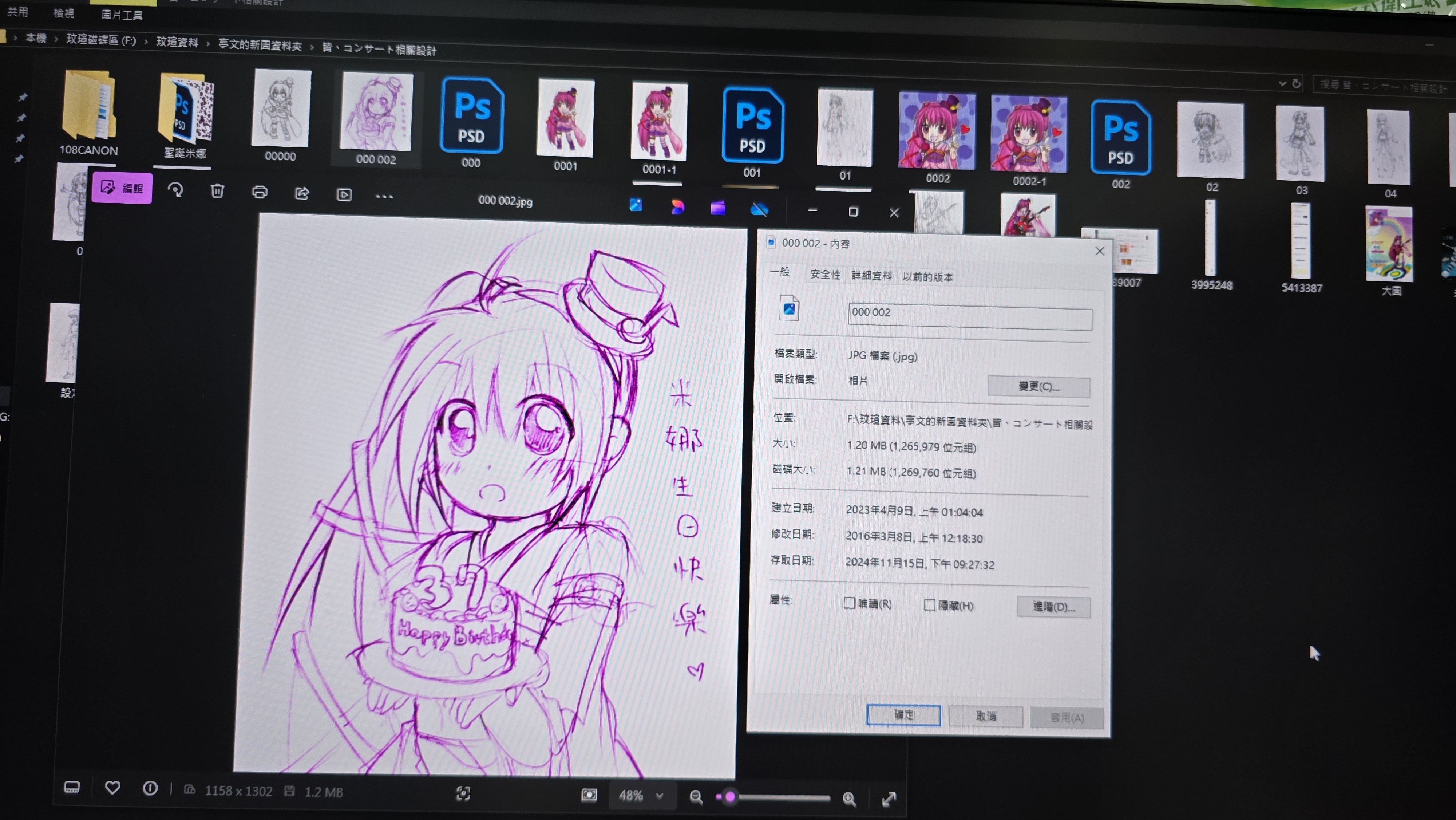Viewport: 1456px width, 820px height.
Task: Check the hidden (隱藏) checkbox
Action: tap(929, 604)
